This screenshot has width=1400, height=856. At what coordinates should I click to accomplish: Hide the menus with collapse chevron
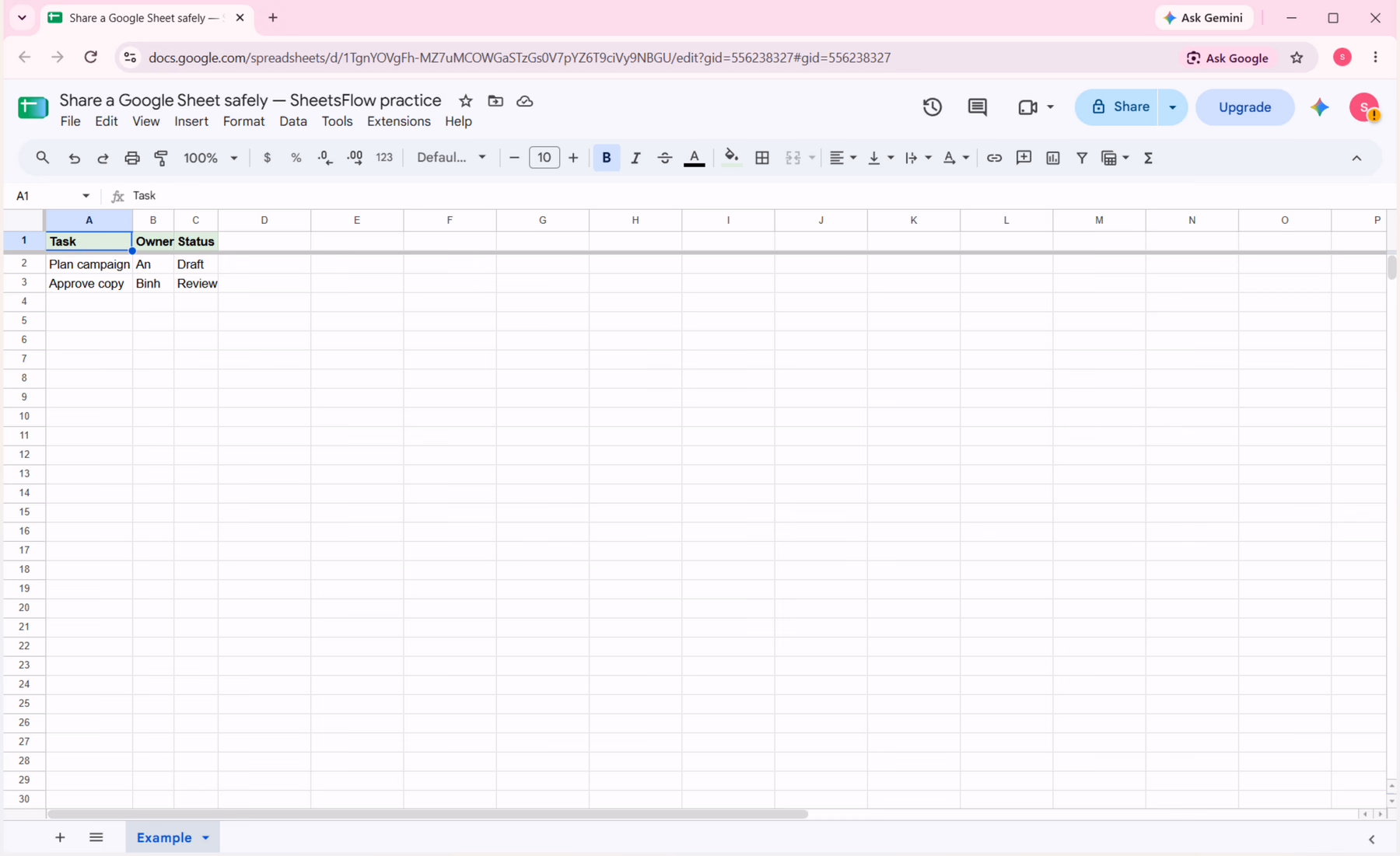tap(1356, 158)
